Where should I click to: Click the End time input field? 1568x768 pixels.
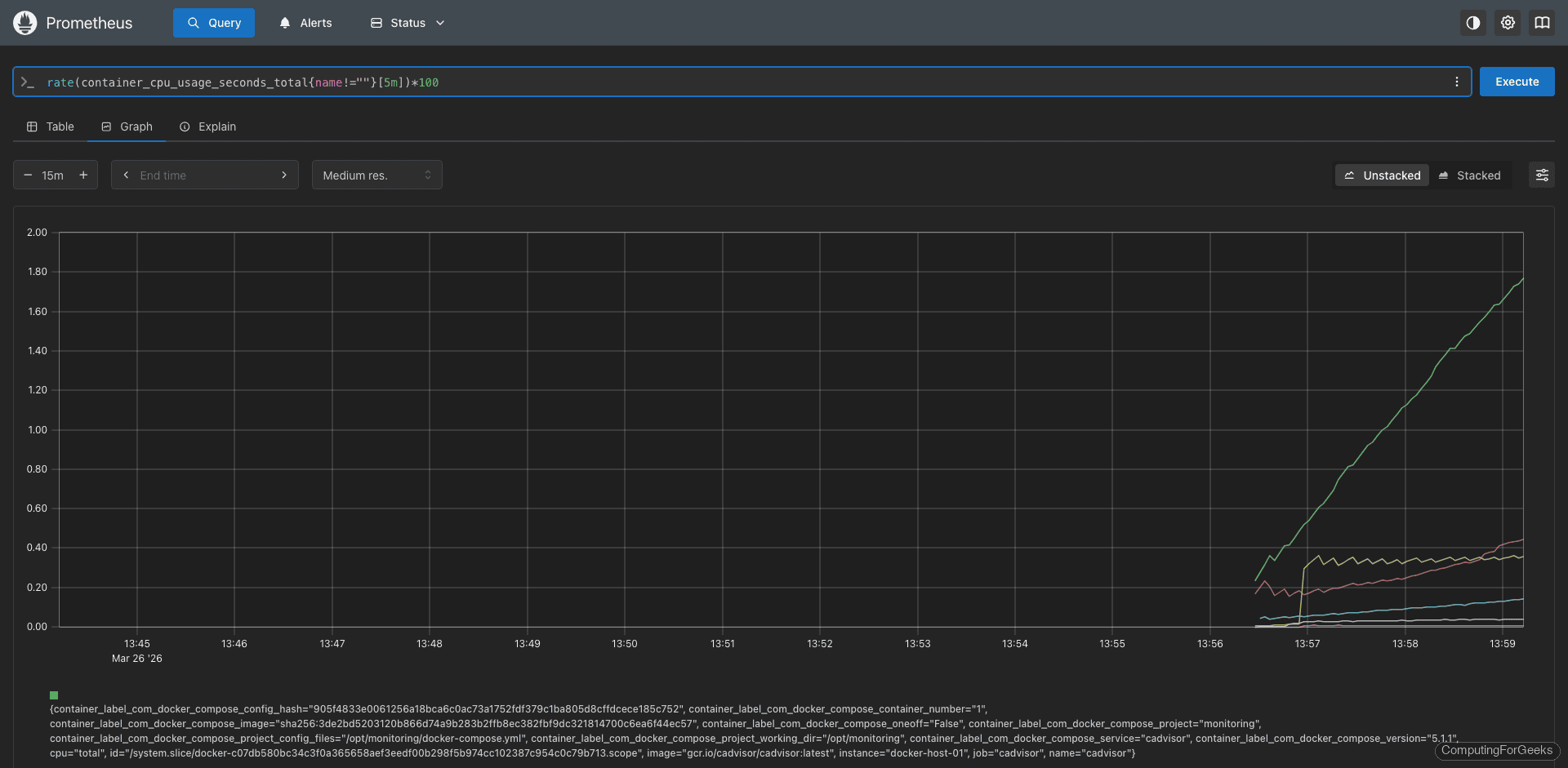[x=204, y=175]
